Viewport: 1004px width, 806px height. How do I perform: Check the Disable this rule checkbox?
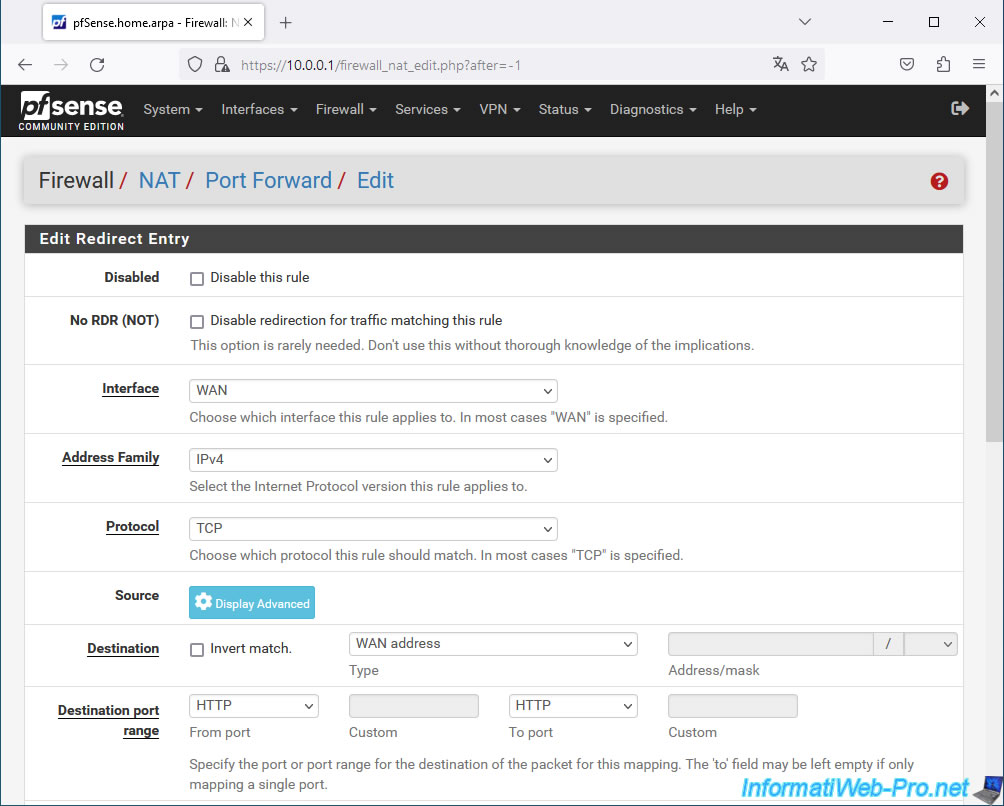197,278
